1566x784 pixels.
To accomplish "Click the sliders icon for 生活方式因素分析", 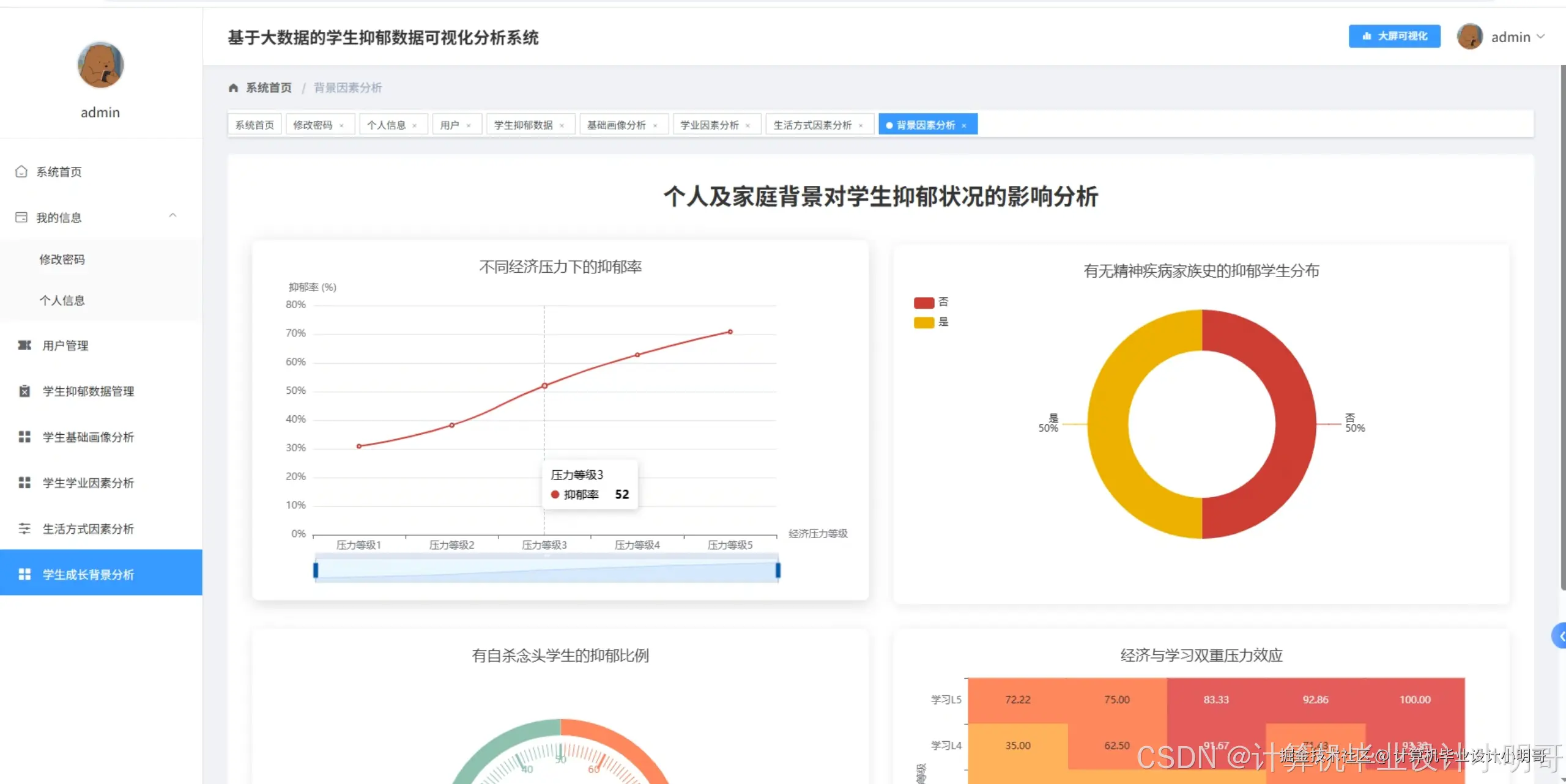I will tap(24, 529).
